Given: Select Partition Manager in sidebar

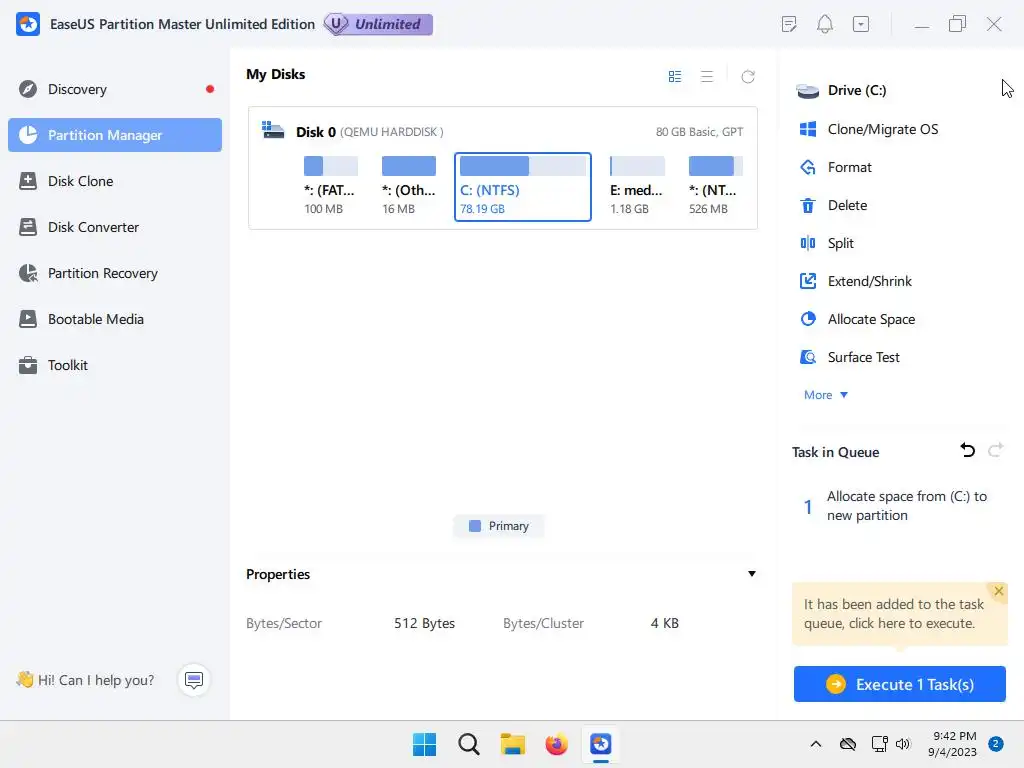Looking at the screenshot, I should pos(114,135).
